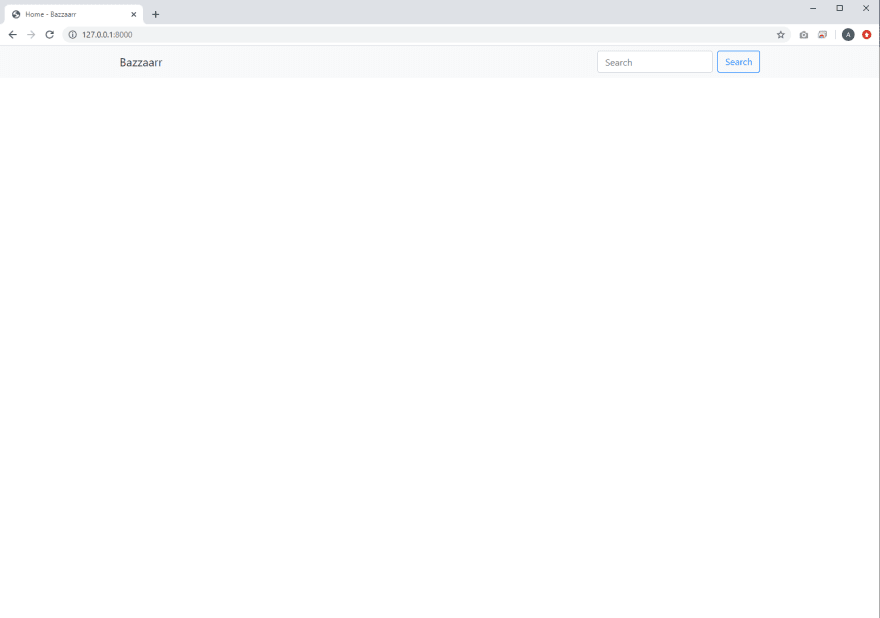The width and height of the screenshot is (880, 618).
Task: Reload the page with refresh icon
Action: (x=49, y=35)
